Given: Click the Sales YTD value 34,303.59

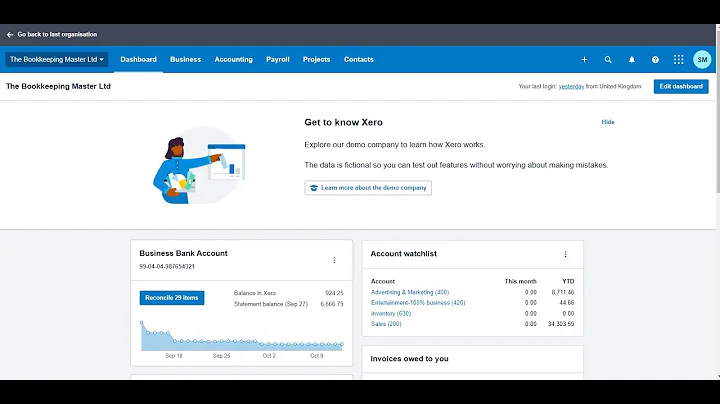Looking at the screenshot, I should tap(561, 324).
